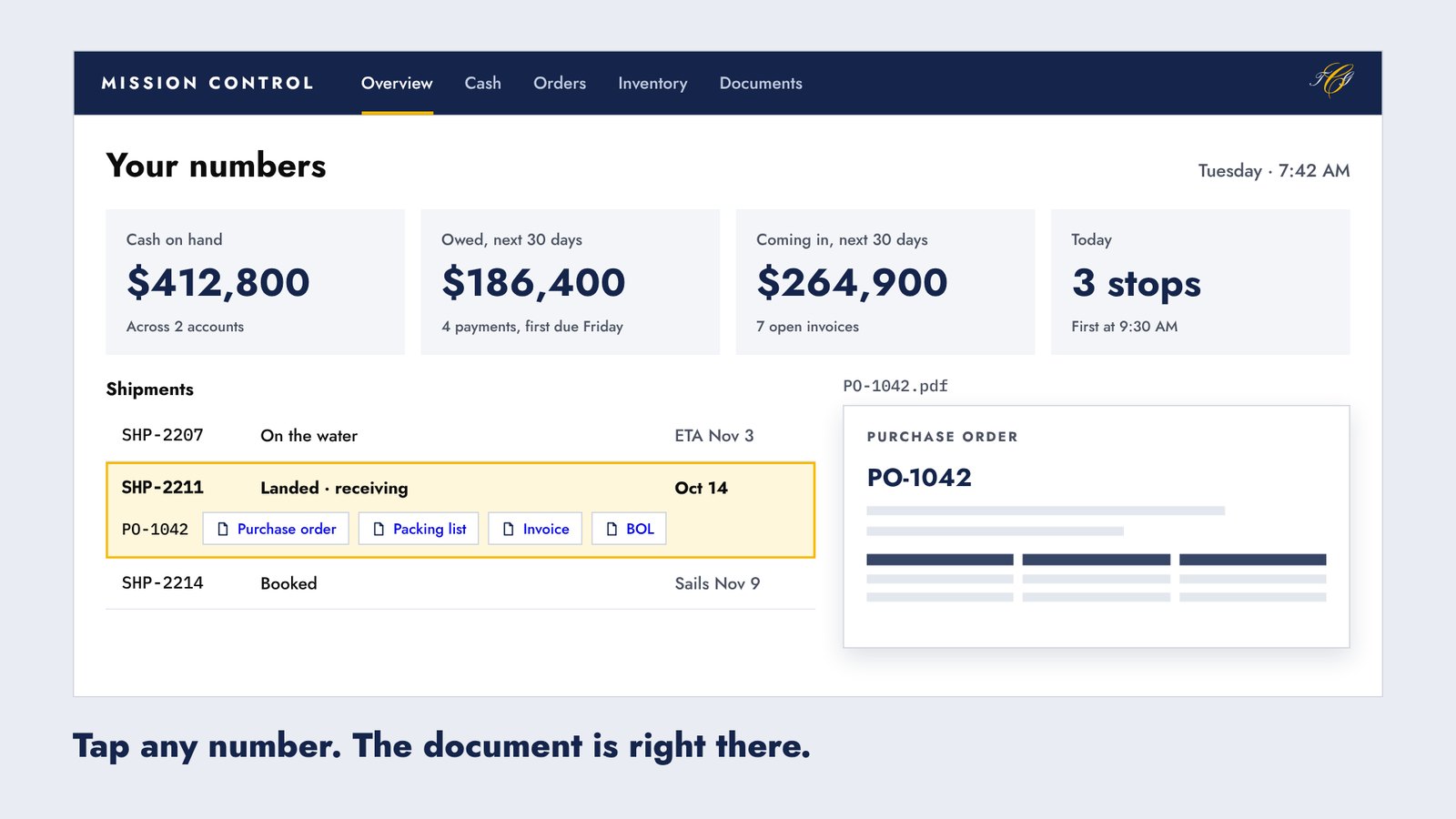This screenshot has width=1456, height=819.
Task: Click the Invoice document icon
Action: coord(509,529)
